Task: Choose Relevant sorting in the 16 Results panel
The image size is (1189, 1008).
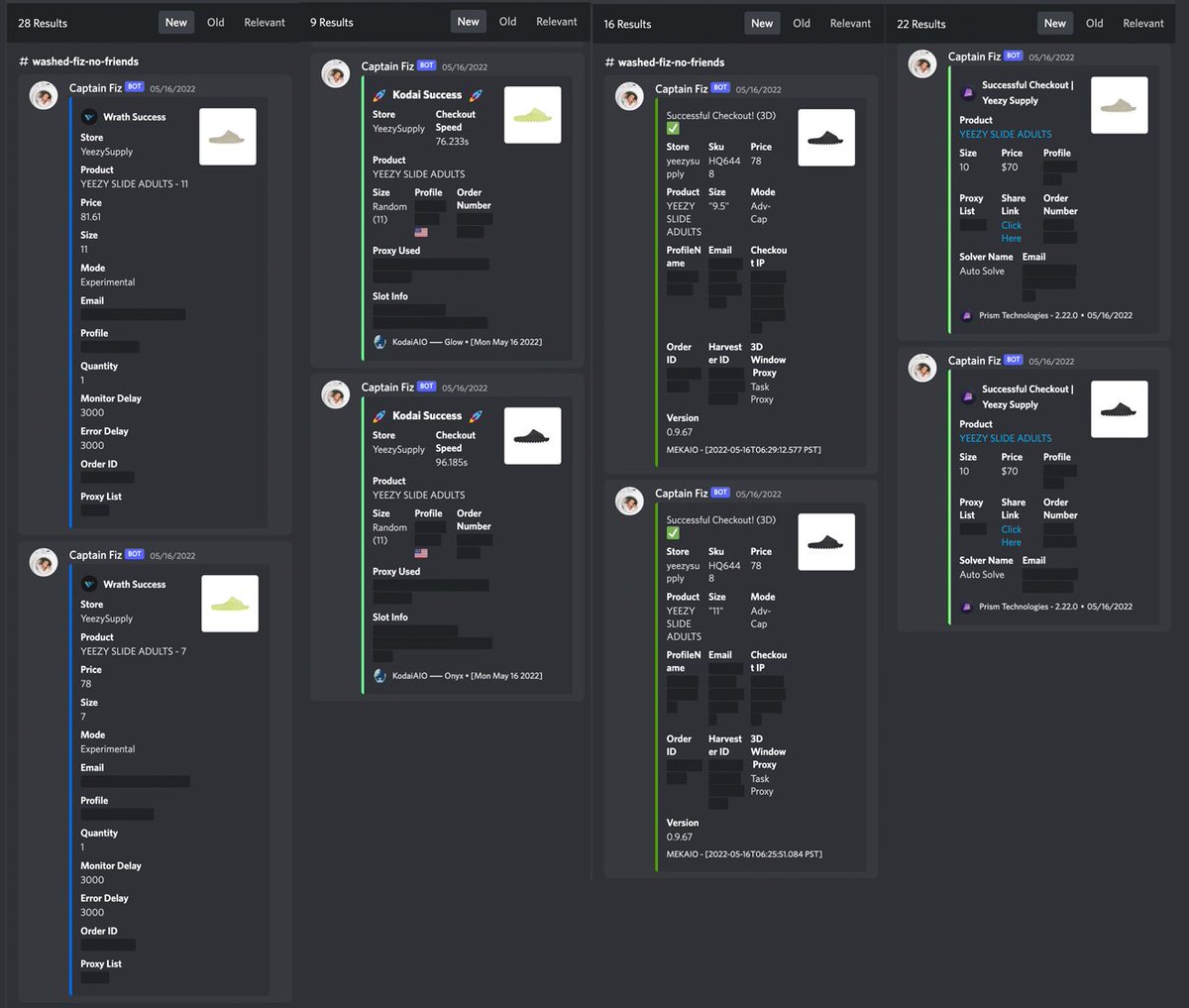Action: 850,24
